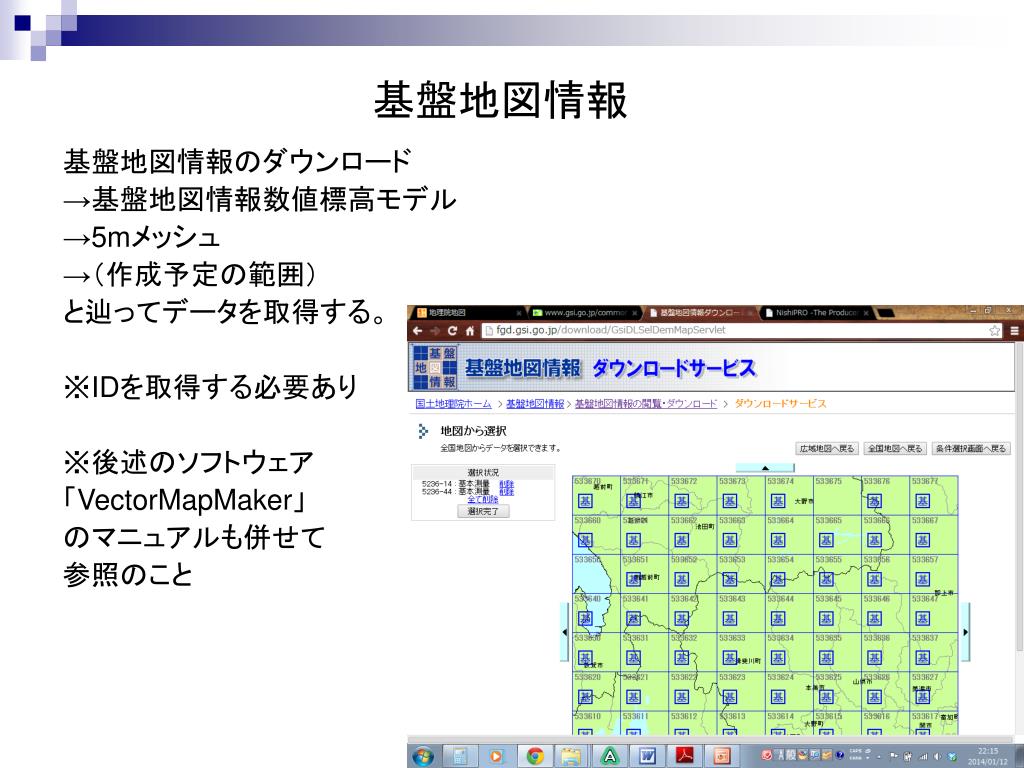Bookmark page with the star icon
The width and height of the screenshot is (1024, 768).
995,330
